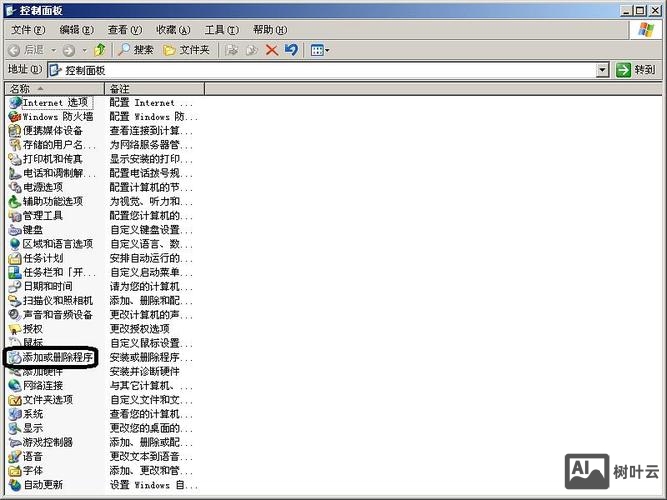Select the 存储的用户名 icon
This screenshot has height=500, width=667.
point(15,145)
